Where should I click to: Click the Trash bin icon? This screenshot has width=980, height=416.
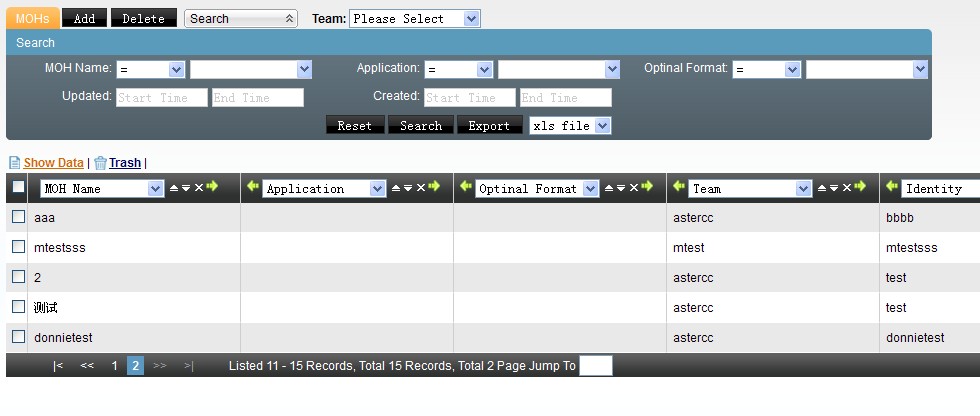click(100, 163)
